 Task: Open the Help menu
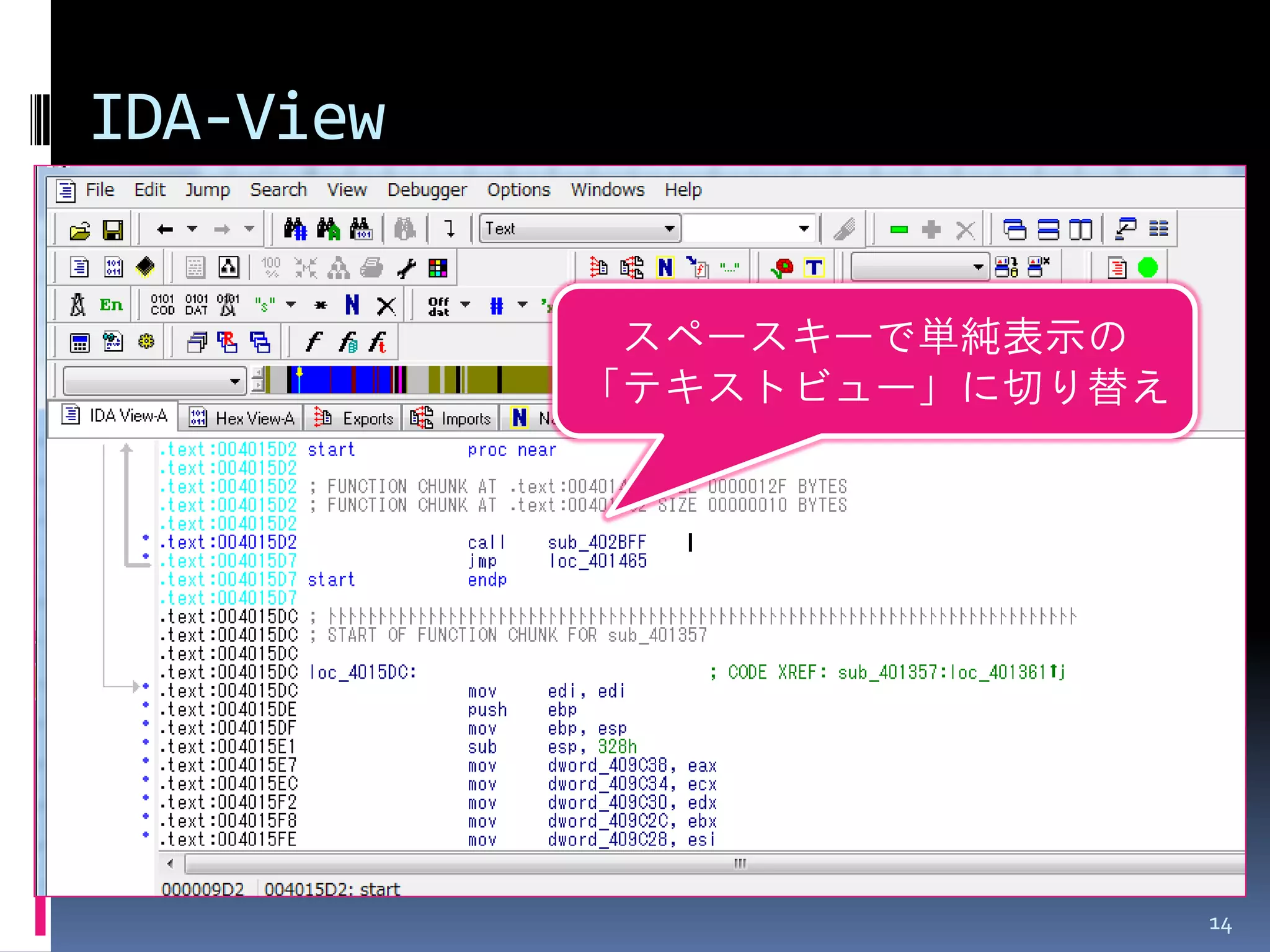point(683,190)
